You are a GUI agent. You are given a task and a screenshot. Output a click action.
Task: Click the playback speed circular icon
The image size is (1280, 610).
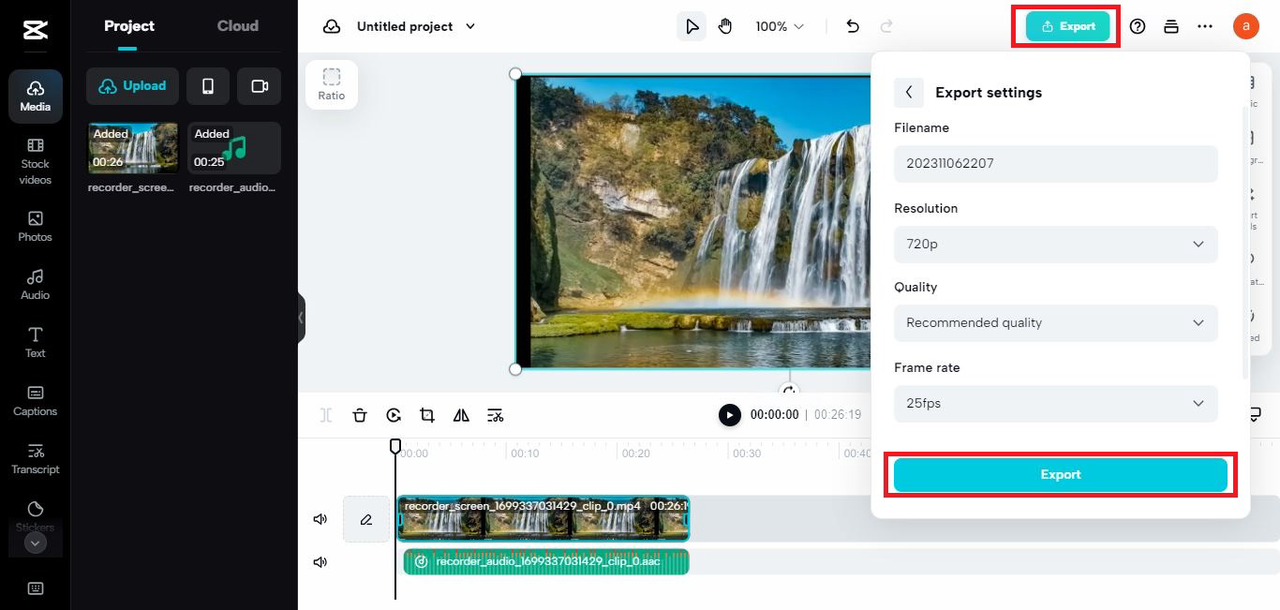tap(394, 415)
